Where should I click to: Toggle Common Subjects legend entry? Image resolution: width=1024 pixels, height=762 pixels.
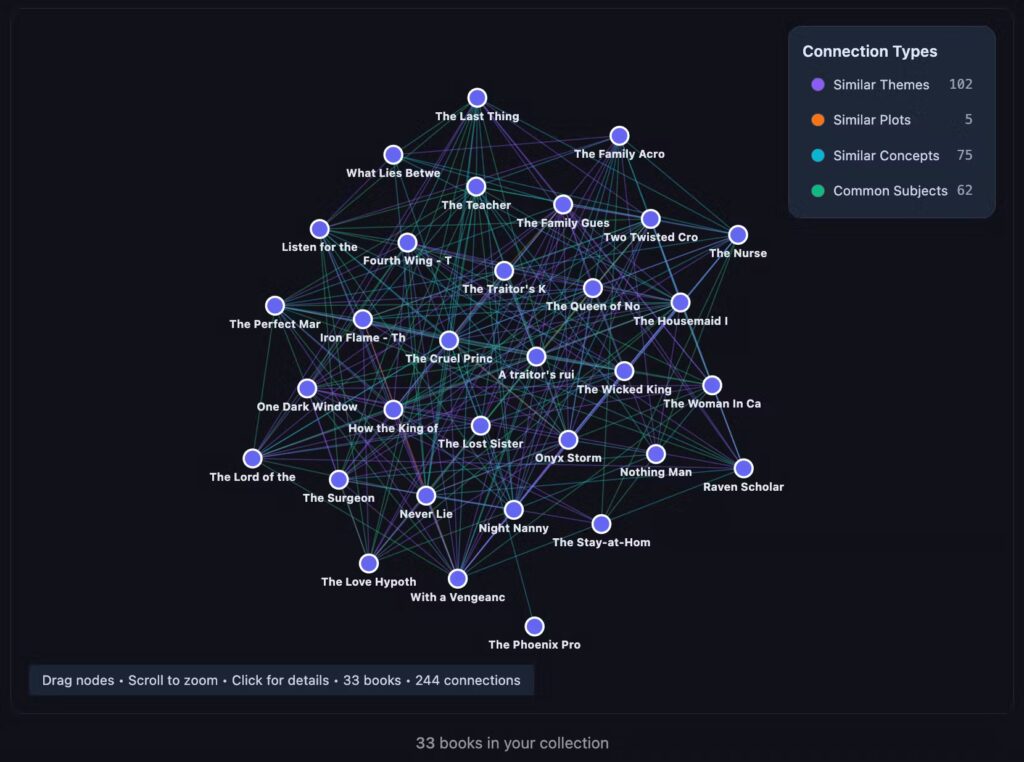[x=889, y=190]
